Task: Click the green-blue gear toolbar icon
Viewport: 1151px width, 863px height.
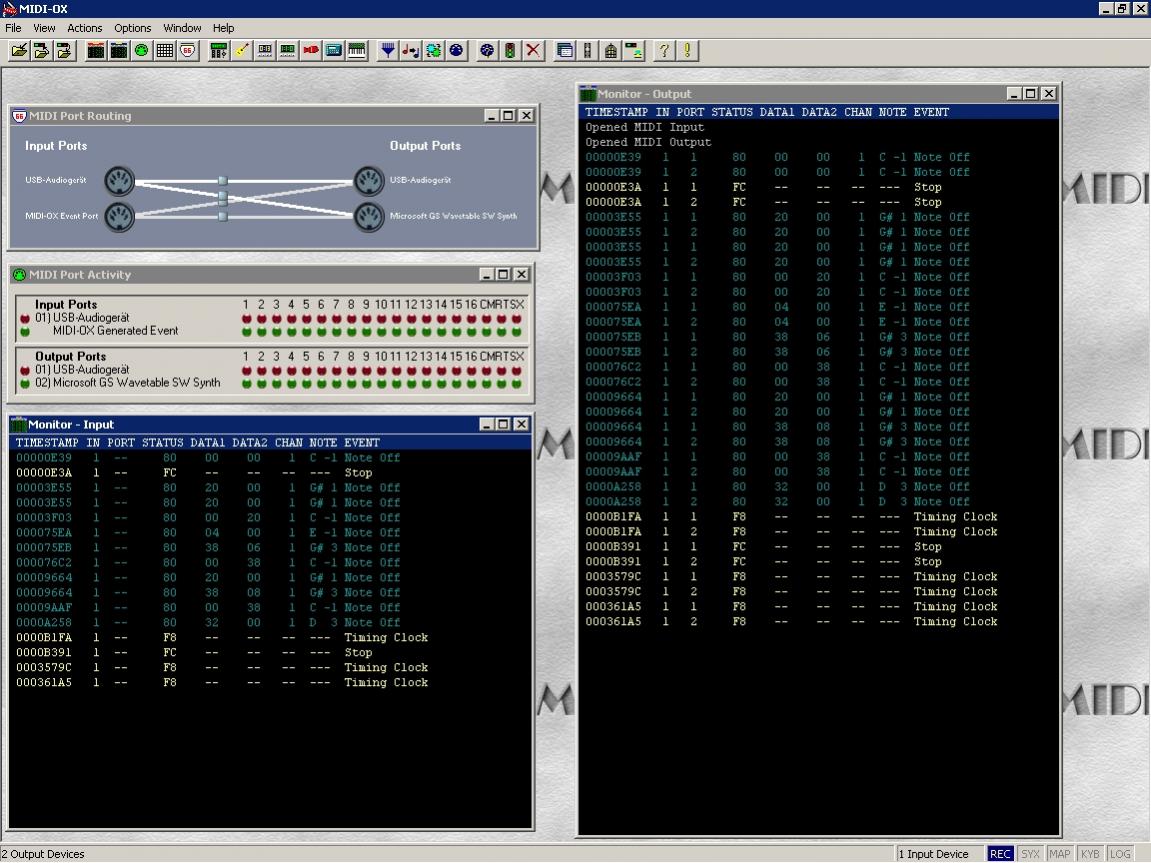Action: [x=433, y=51]
